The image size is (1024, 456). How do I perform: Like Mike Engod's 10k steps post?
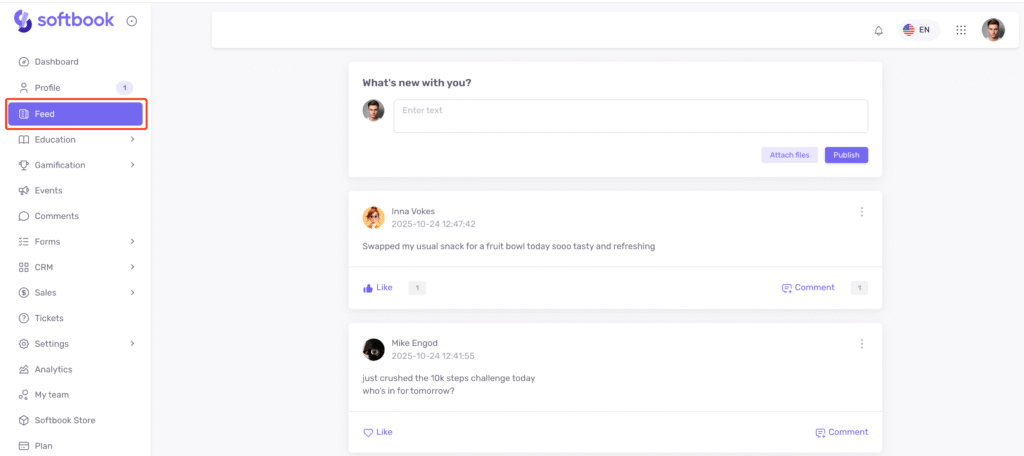tap(378, 432)
